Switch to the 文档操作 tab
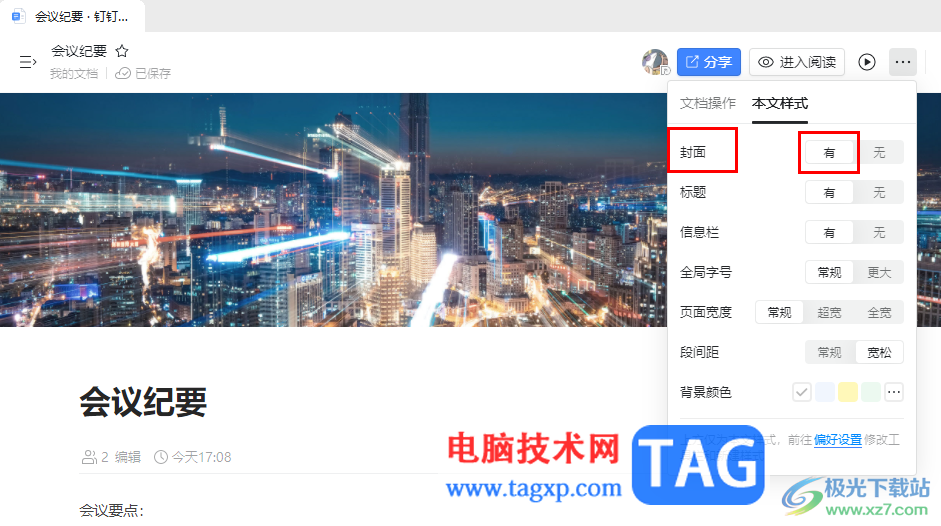 coord(708,103)
